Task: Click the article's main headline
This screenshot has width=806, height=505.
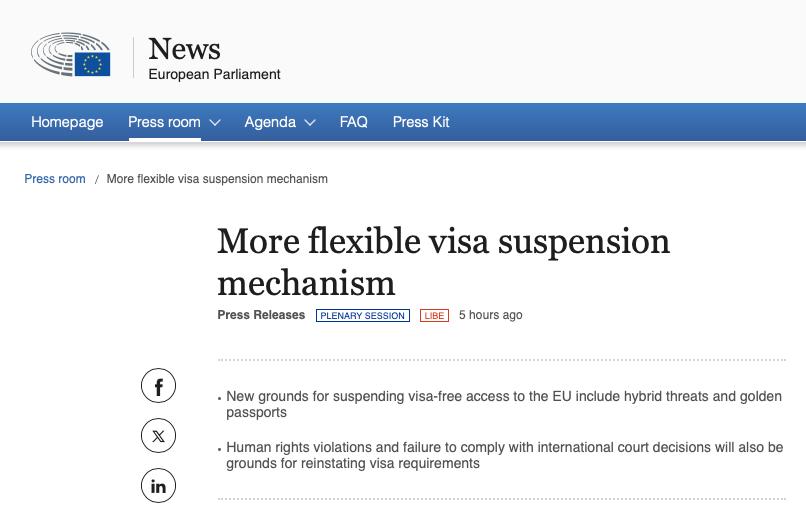Action: (x=443, y=261)
